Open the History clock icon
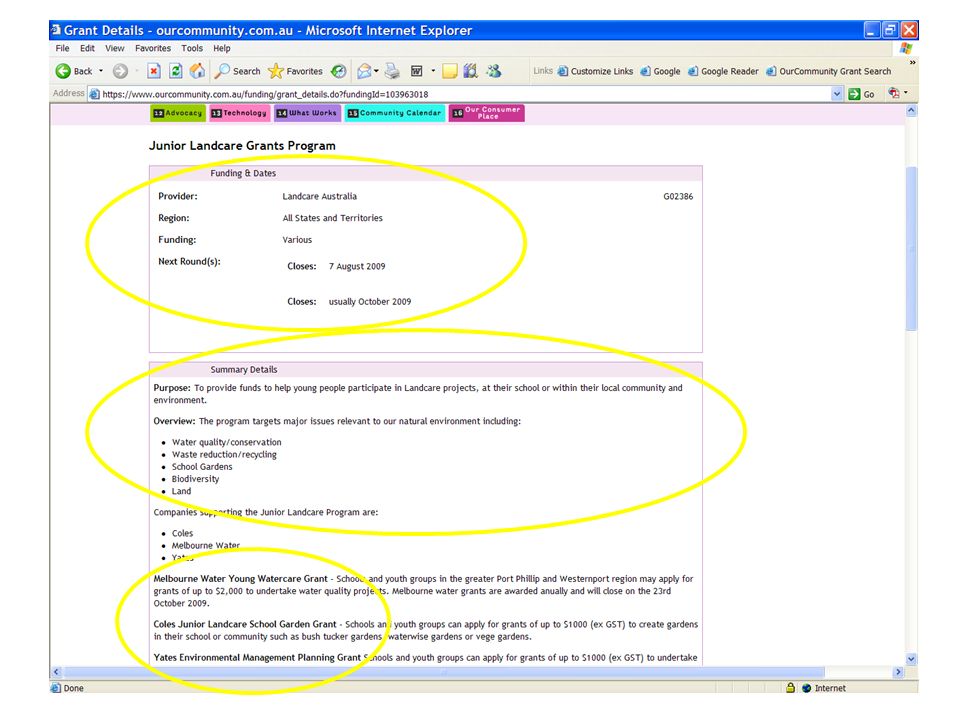 click(x=339, y=71)
